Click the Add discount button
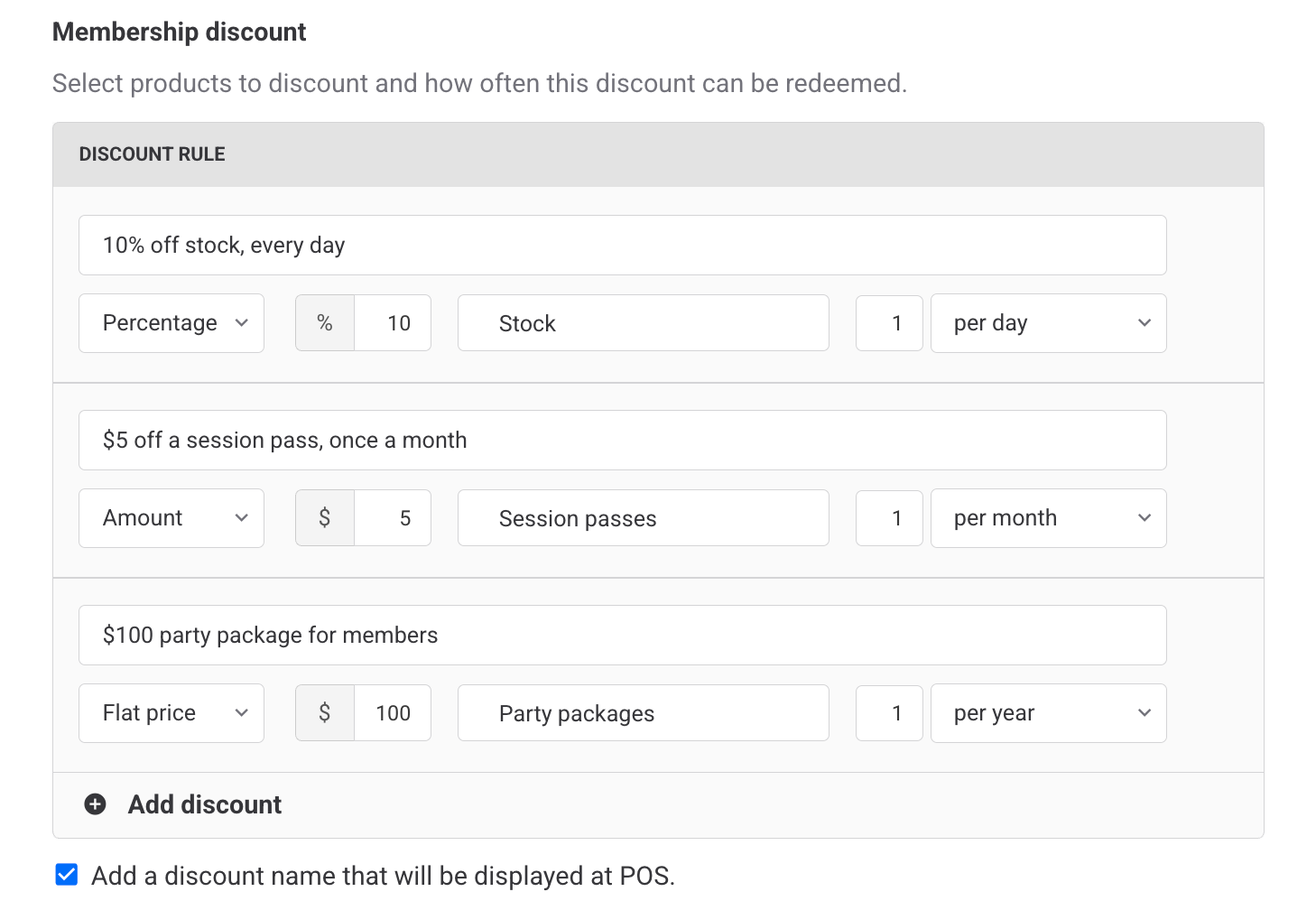Image resolution: width=1316 pixels, height=901 pixels. click(205, 804)
